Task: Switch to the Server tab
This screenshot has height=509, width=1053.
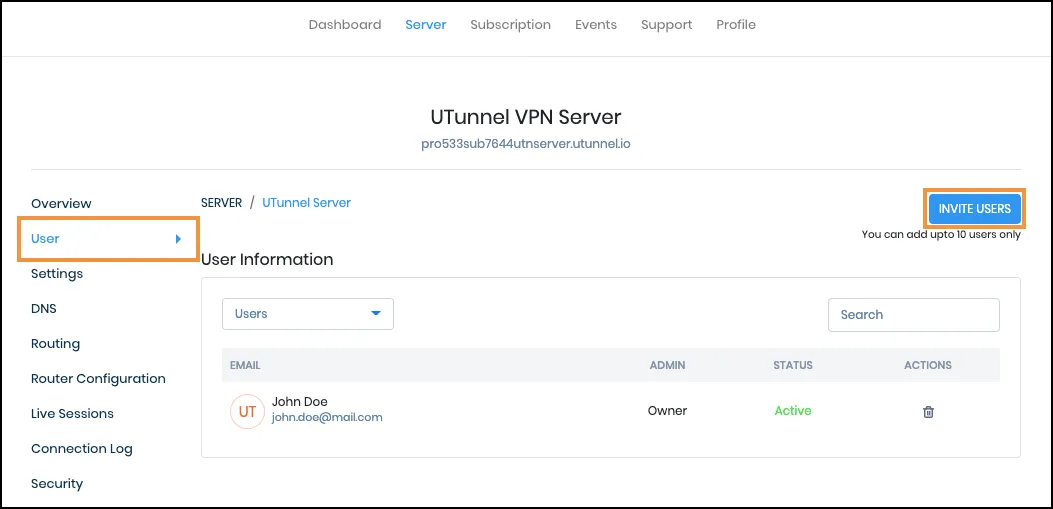Action: 426,25
